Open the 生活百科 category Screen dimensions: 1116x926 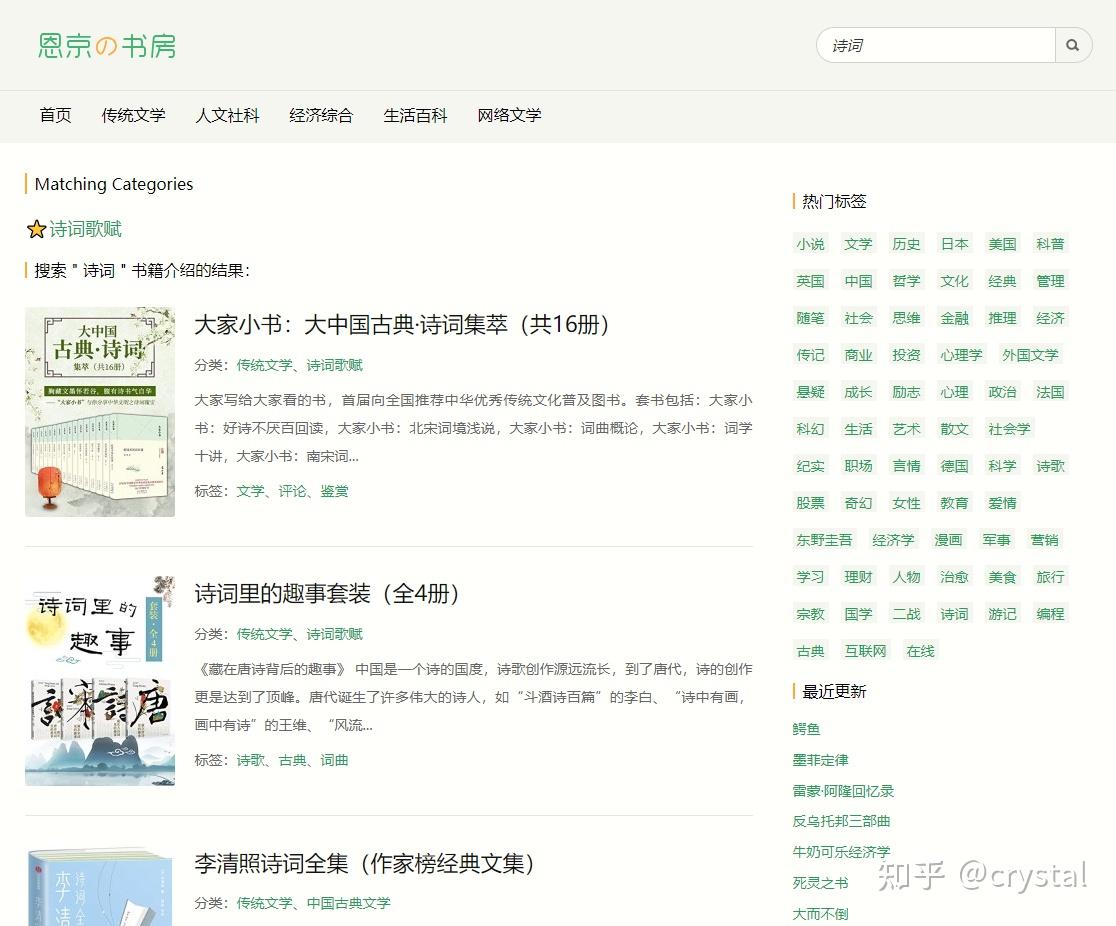click(x=415, y=115)
